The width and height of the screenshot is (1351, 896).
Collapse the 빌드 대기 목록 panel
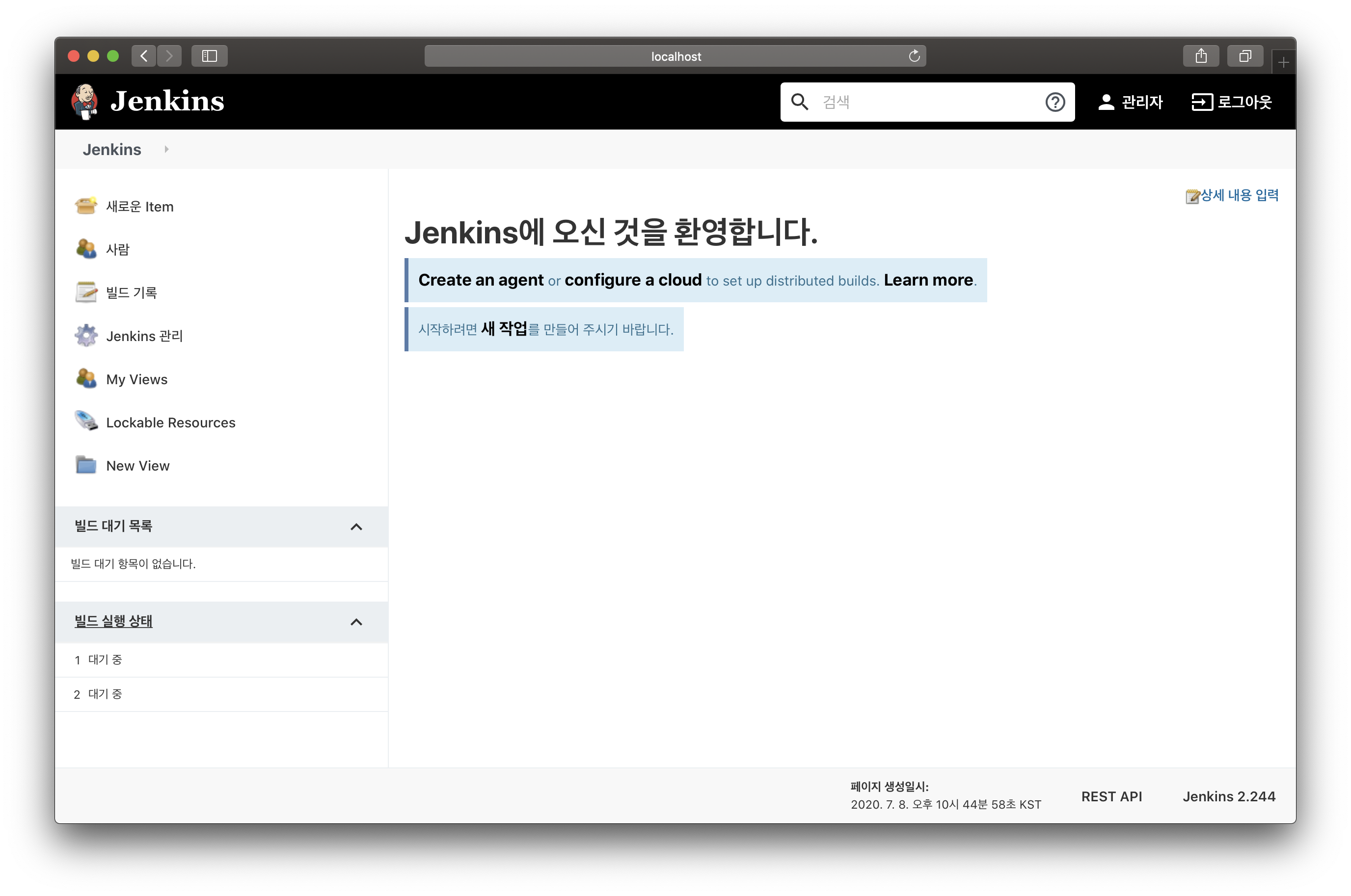(356, 527)
